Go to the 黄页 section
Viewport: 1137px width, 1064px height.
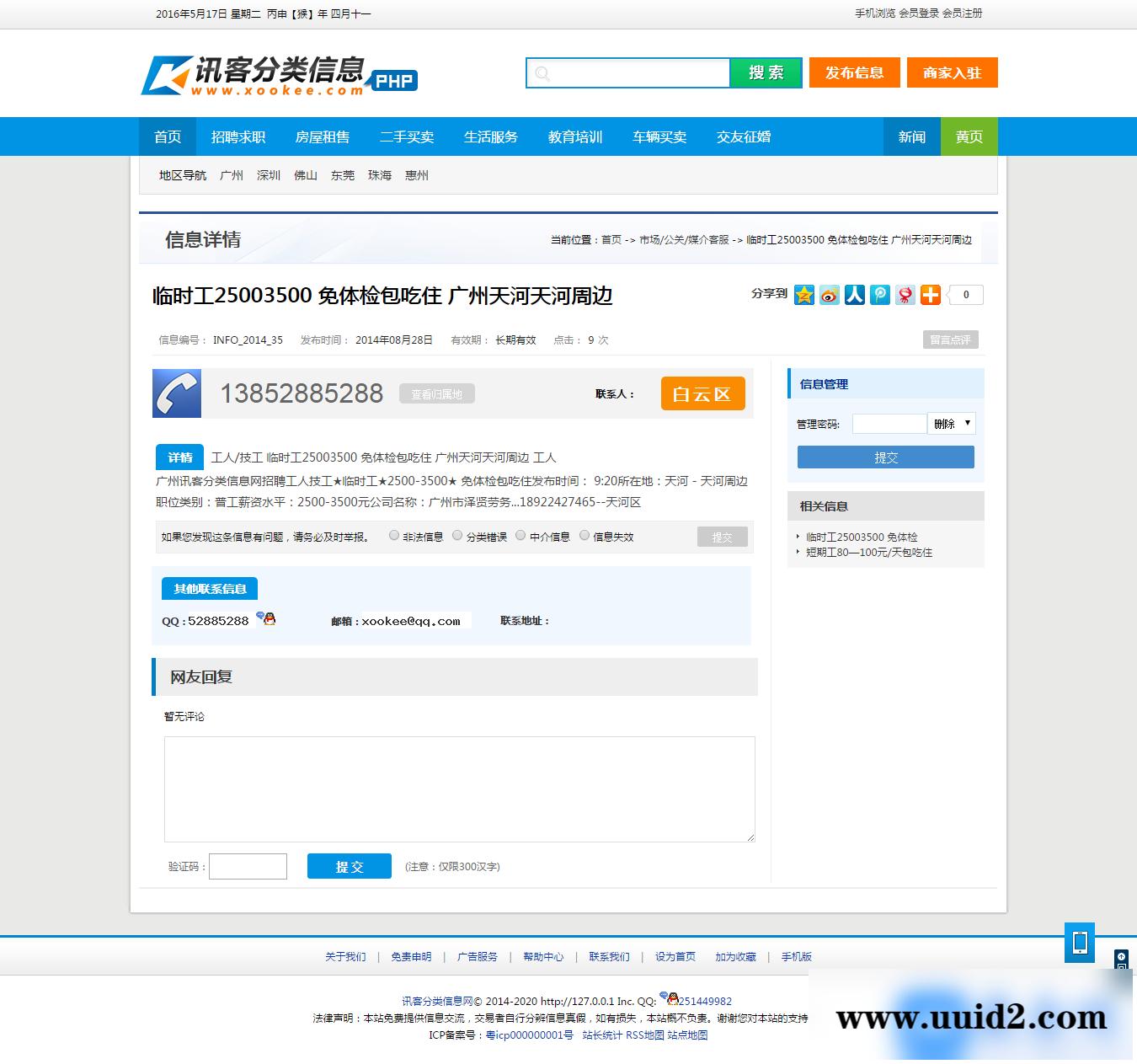tap(969, 136)
